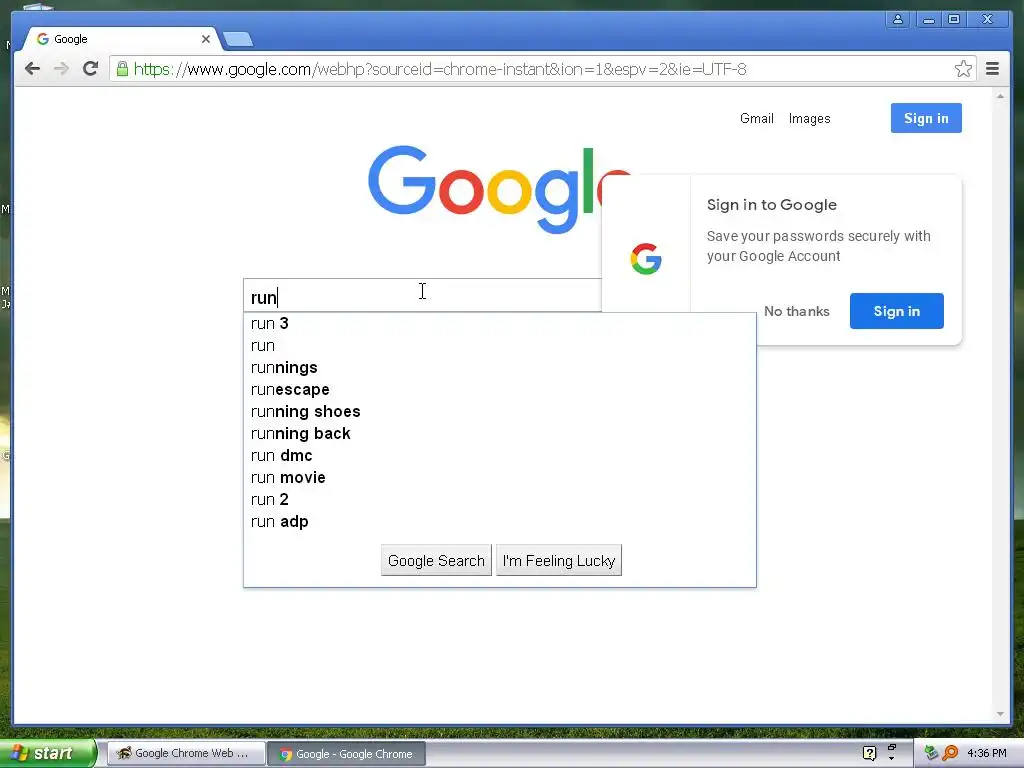Viewport: 1024px width, 768px height.
Task: Open the Images link
Action: tap(809, 118)
